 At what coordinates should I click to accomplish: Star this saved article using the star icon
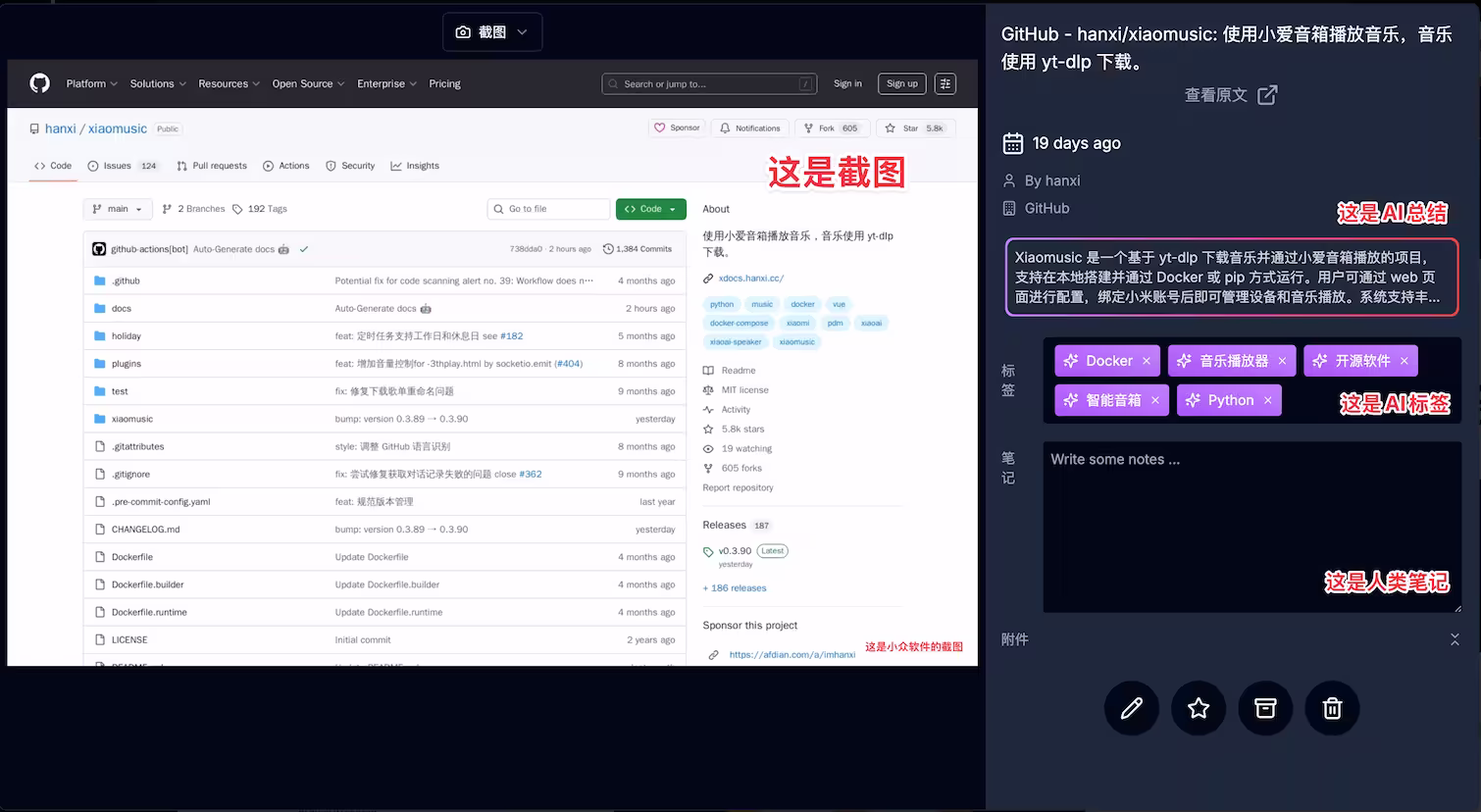tap(1198, 708)
